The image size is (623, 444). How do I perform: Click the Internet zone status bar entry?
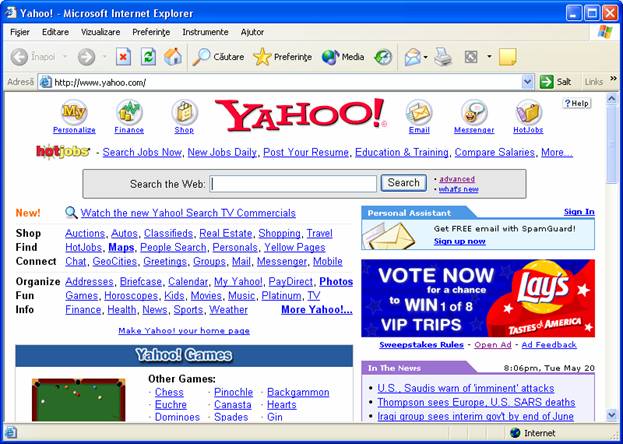coord(532,433)
